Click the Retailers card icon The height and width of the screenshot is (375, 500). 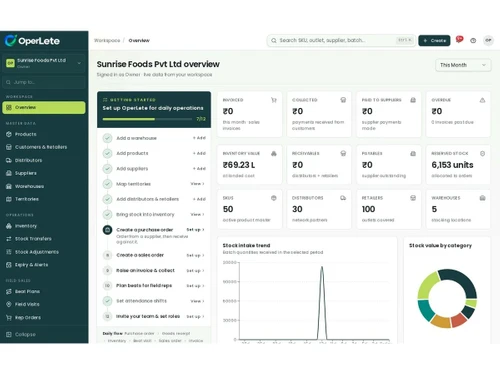[413, 198]
